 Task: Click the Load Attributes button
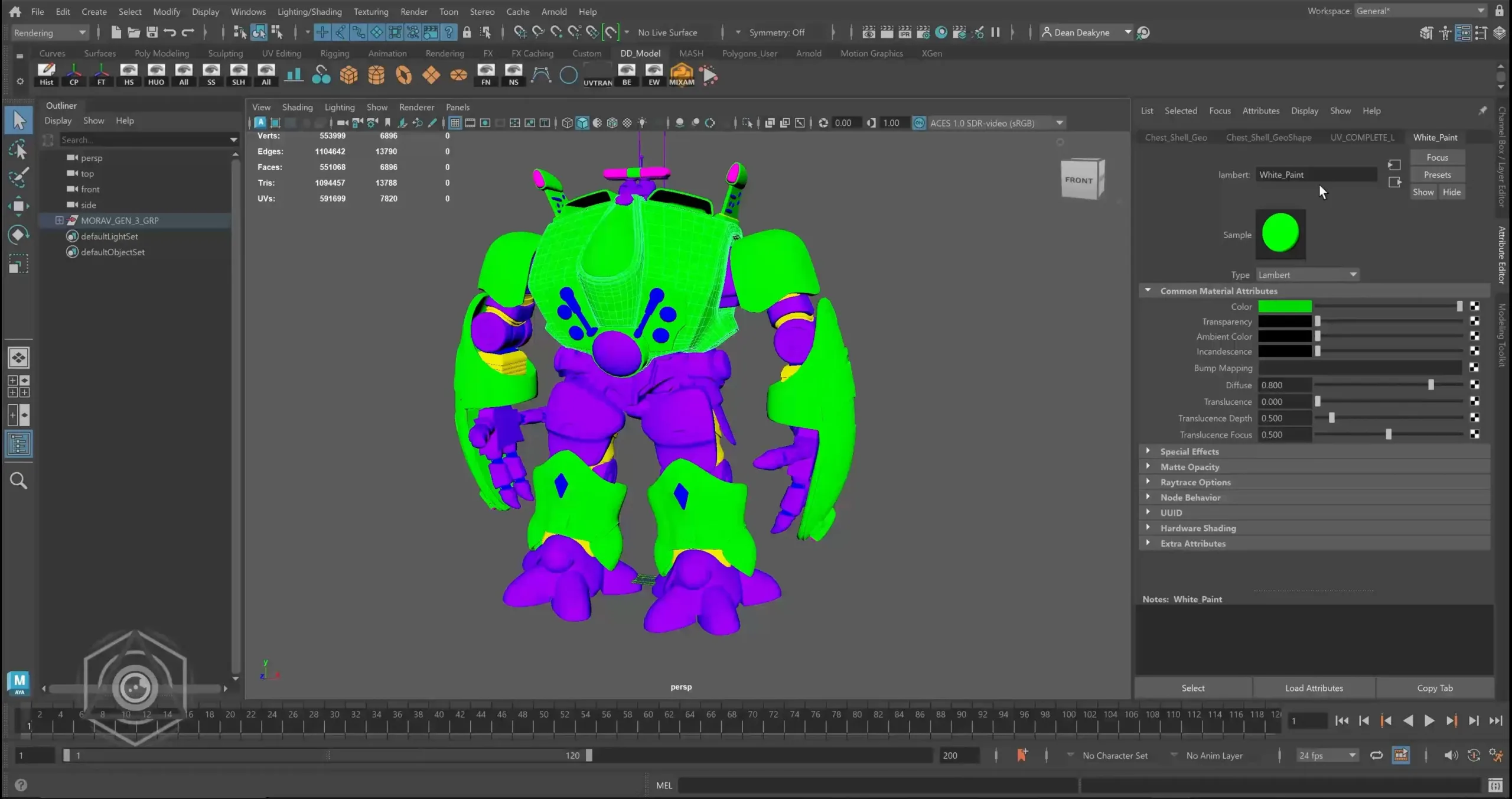click(x=1314, y=688)
